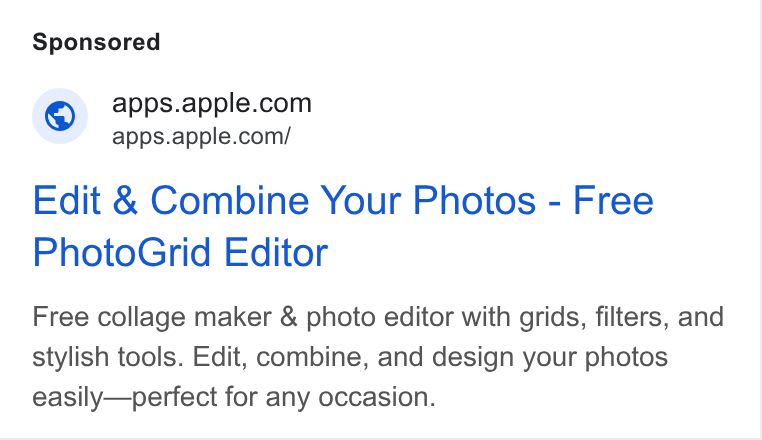This screenshot has height=440, width=762.
Task: Click 'design your photos' in the description
Action: pos(550,357)
